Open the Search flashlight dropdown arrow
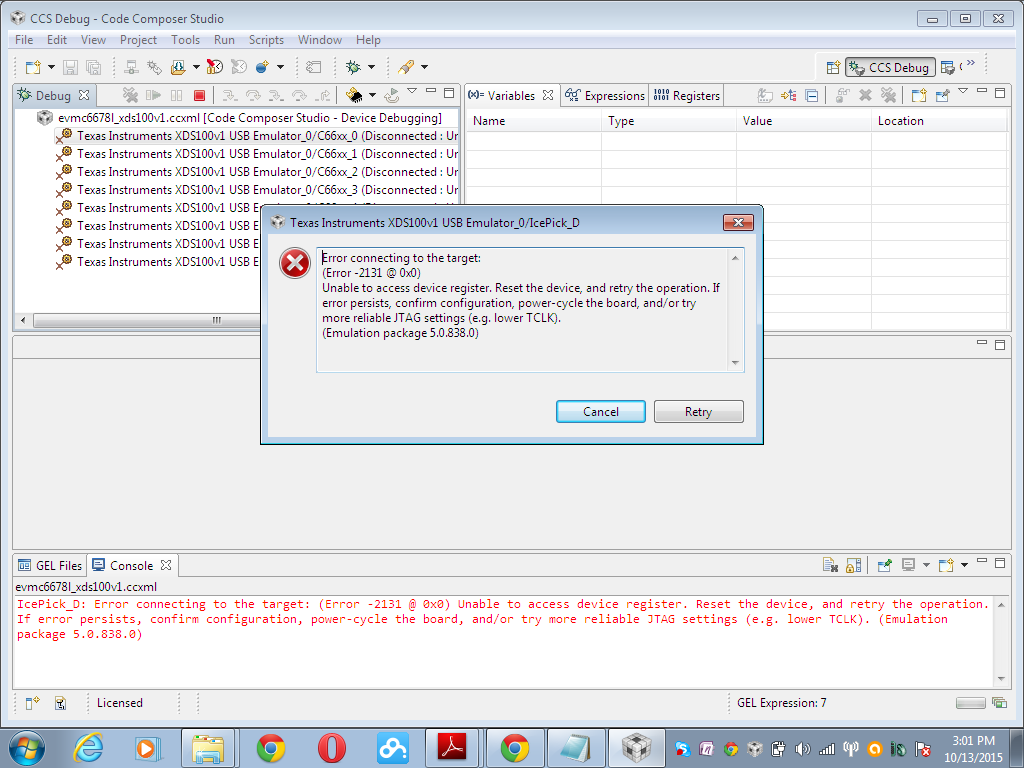This screenshot has width=1024, height=768. click(424, 67)
